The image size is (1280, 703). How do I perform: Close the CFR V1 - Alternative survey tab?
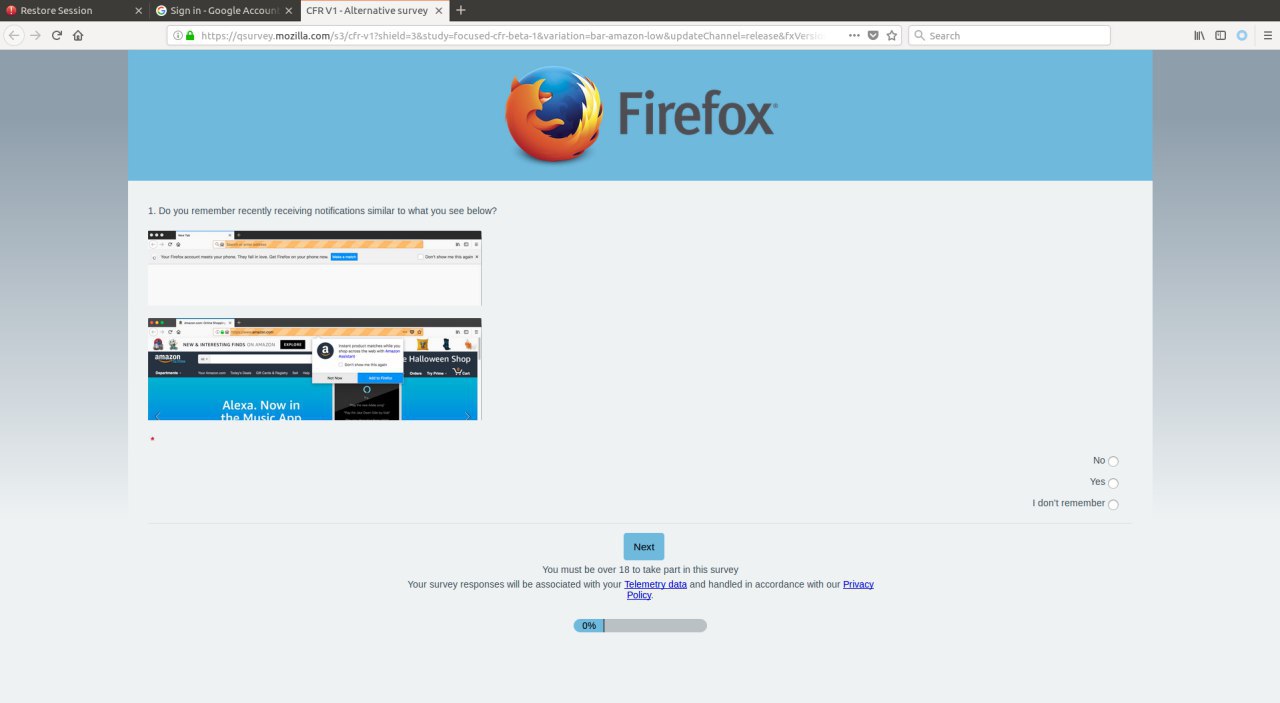tap(438, 10)
